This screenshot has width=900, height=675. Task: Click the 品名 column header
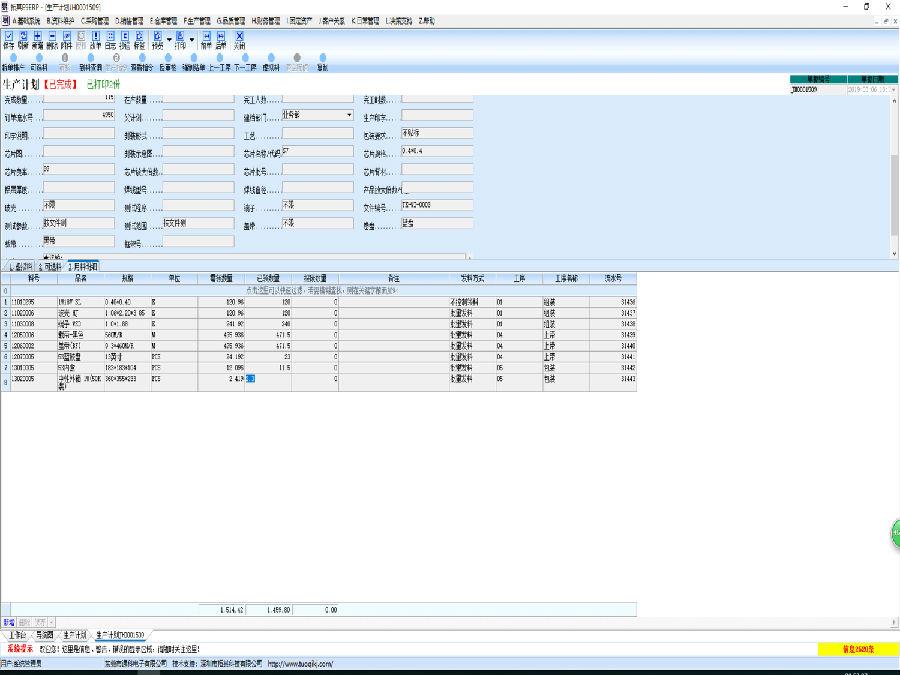coord(80,278)
